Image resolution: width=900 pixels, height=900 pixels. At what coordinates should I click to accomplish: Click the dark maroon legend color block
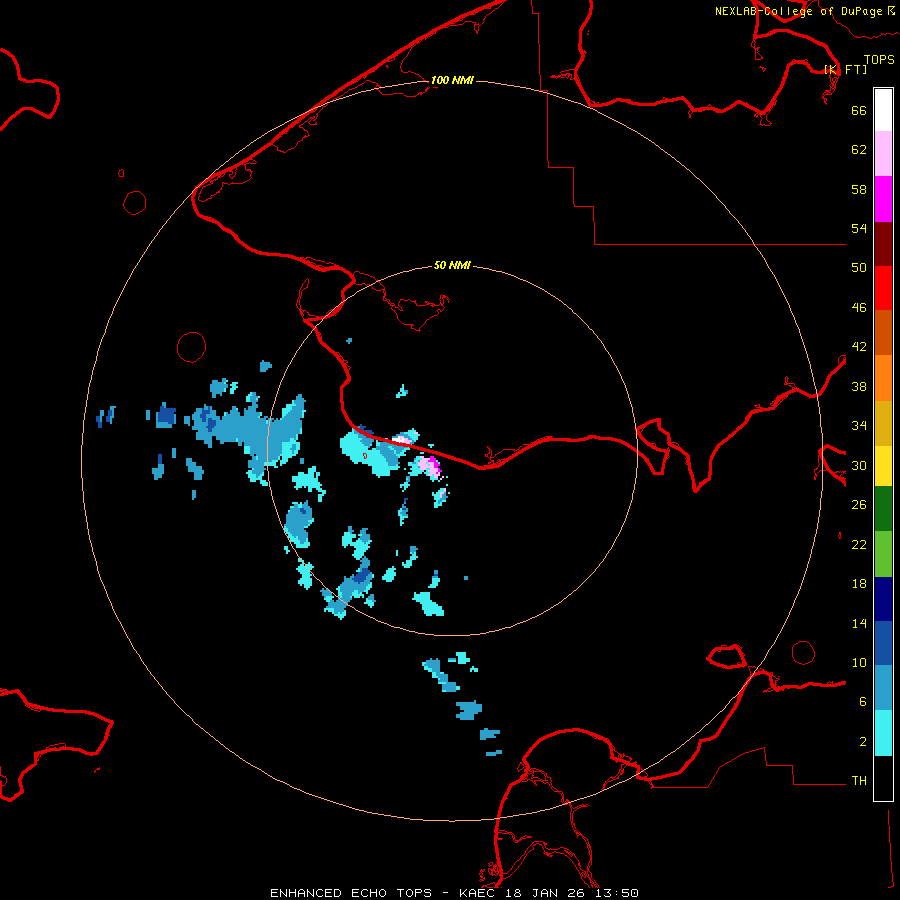coord(883,243)
